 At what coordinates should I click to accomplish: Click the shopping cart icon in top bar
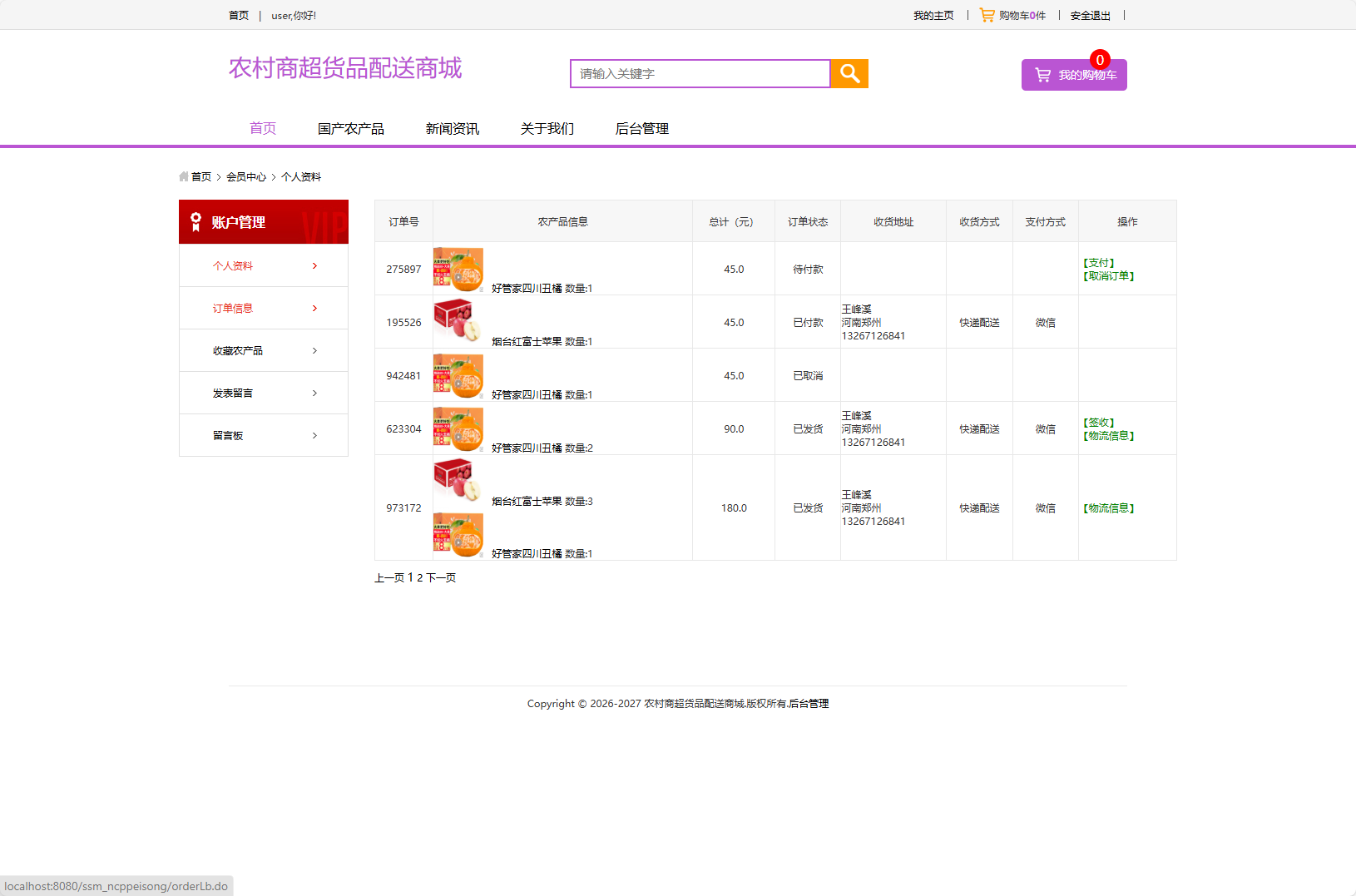[x=987, y=14]
